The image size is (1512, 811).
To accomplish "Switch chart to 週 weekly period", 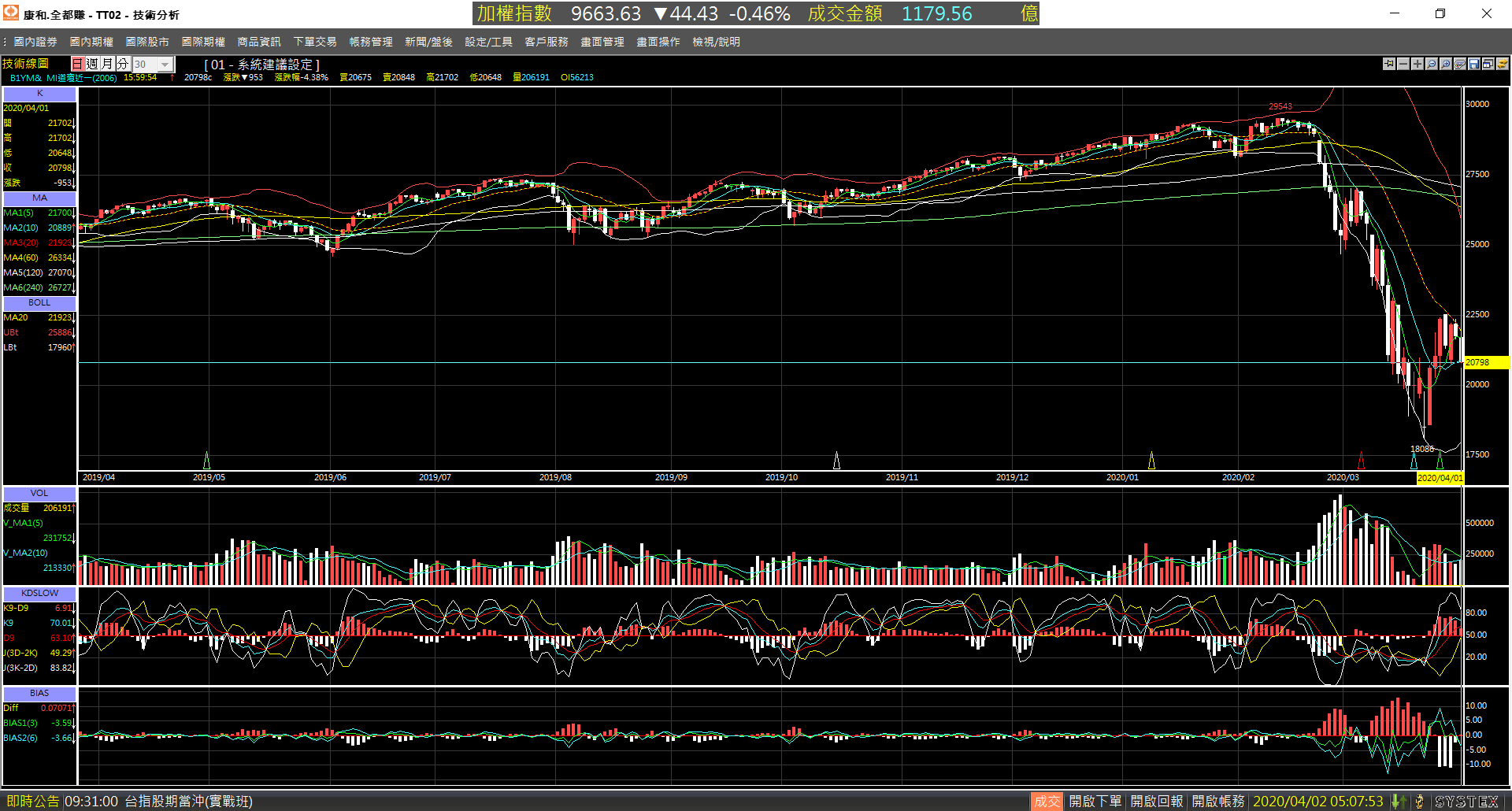I will [93, 64].
